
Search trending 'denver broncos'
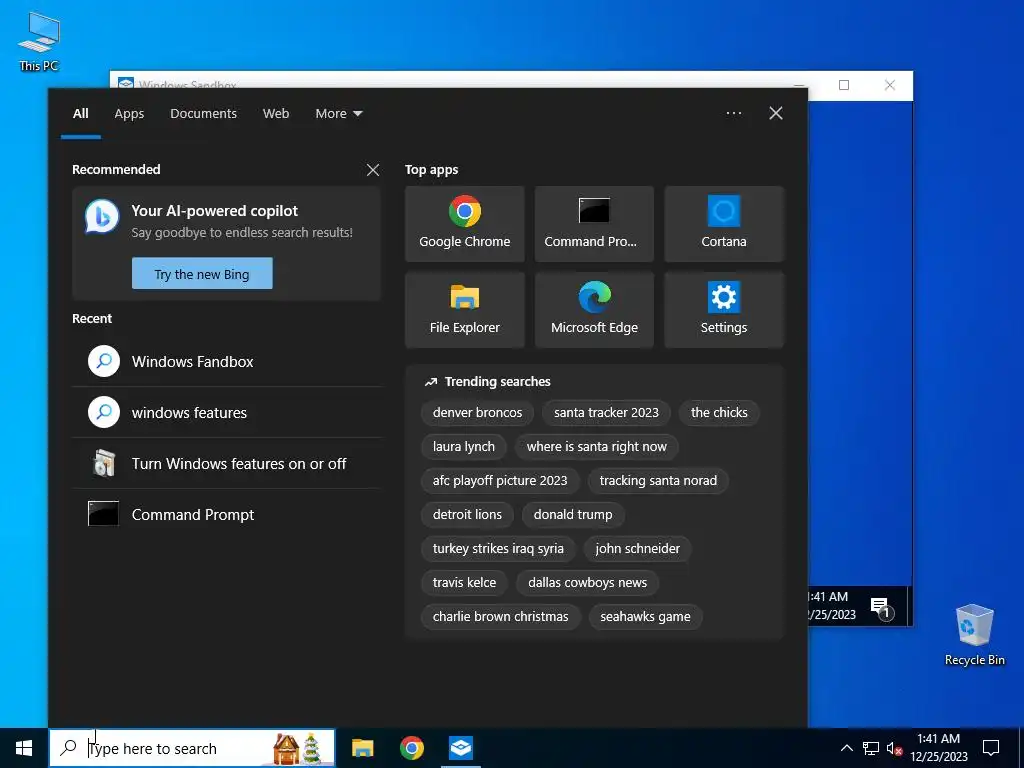pyautogui.click(x=477, y=413)
